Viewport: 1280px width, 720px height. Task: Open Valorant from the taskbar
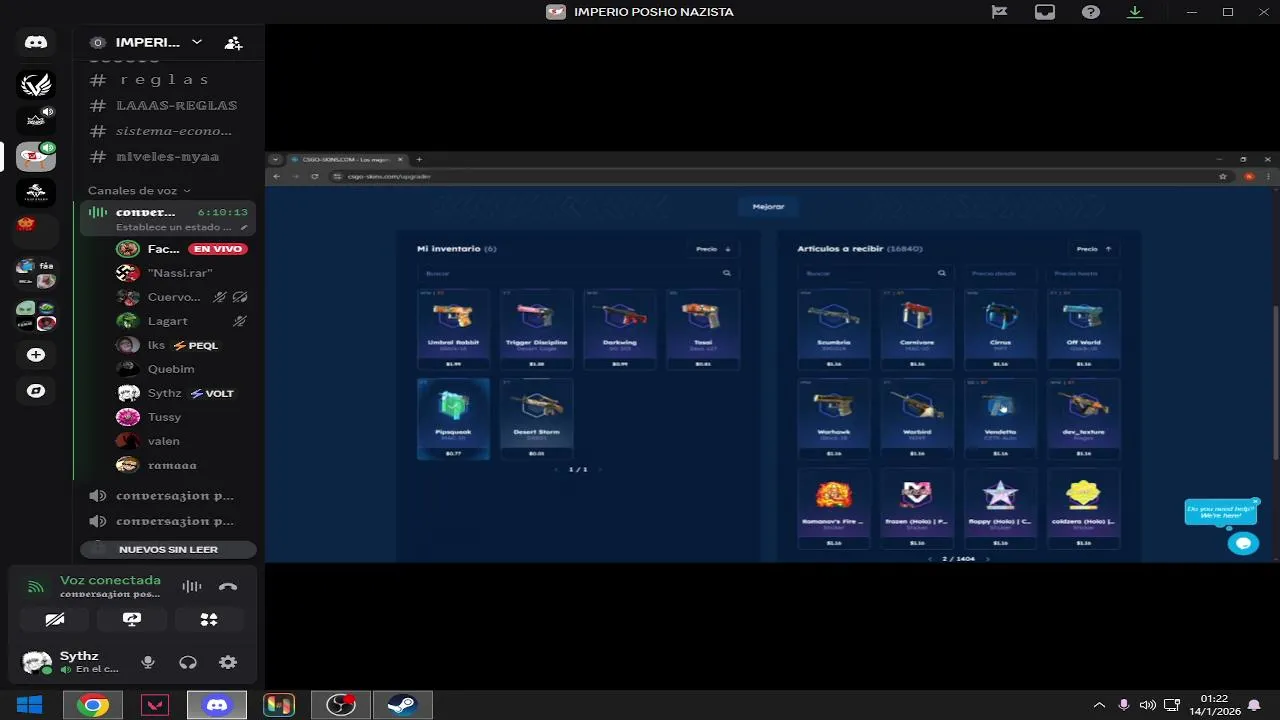coord(155,705)
